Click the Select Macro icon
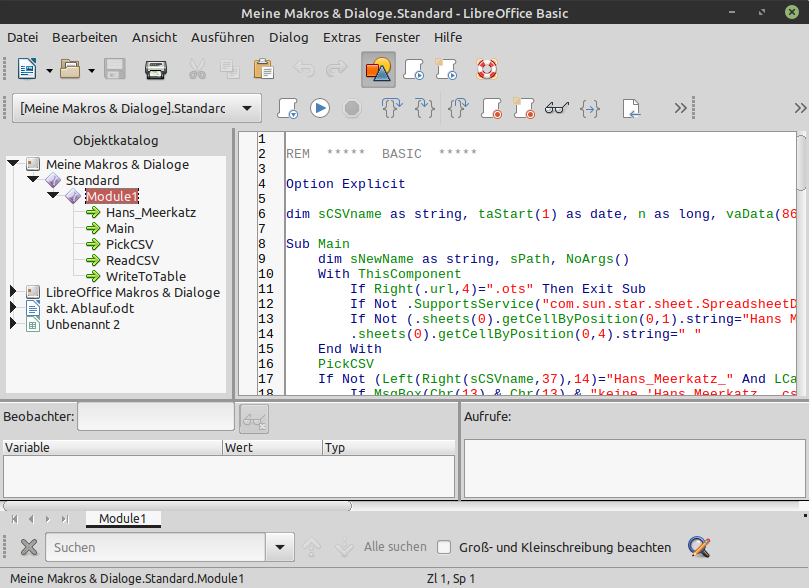Viewport: 809px width, 588px height. point(414,69)
